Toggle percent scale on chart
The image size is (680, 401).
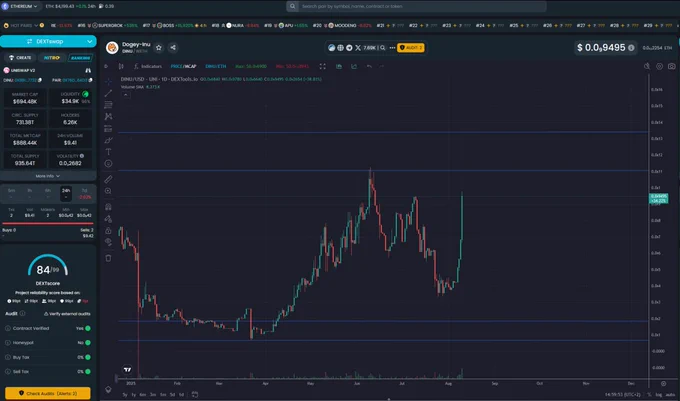coord(649,394)
